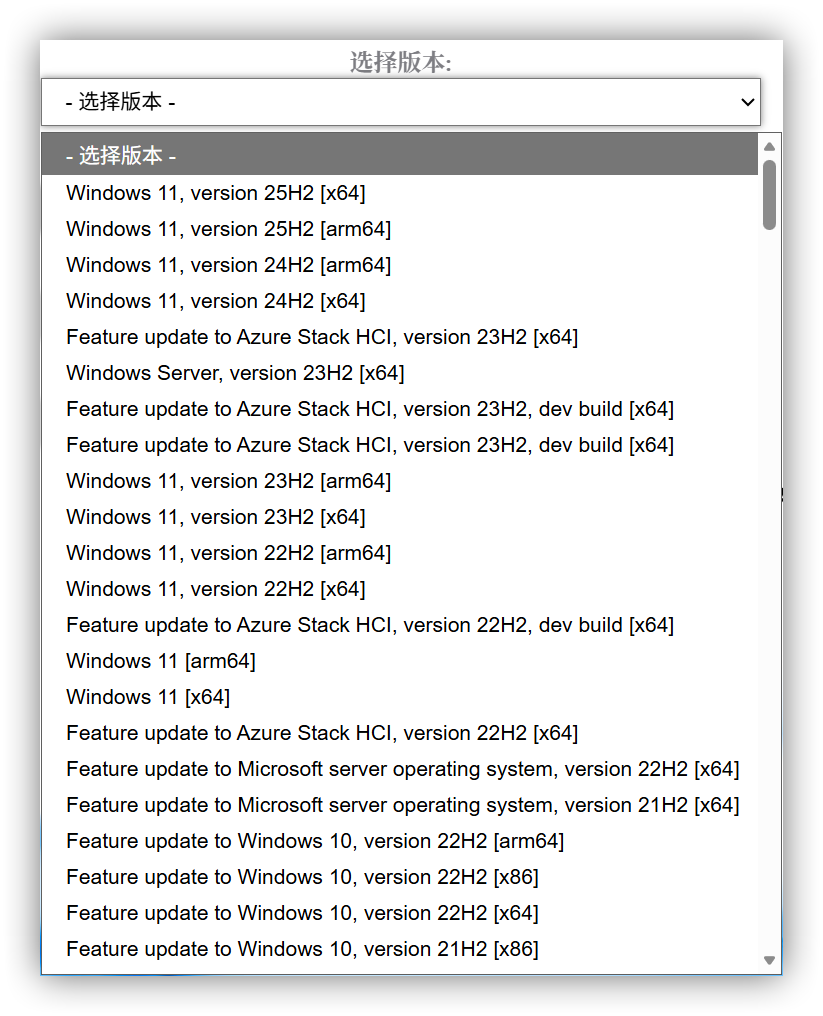The height and width of the screenshot is (1016, 823).
Task: Pick Microsoft server operating system version 21H2
Action: click(403, 805)
